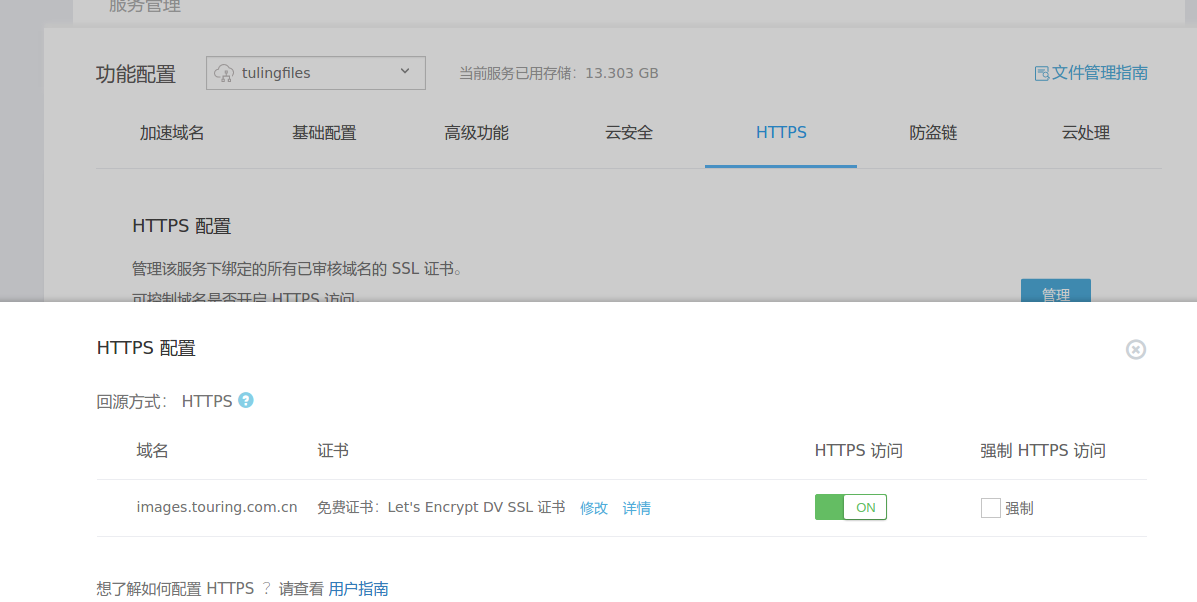Open the 文件管理指南 guide
The image size is (1197, 602).
tap(1100, 72)
